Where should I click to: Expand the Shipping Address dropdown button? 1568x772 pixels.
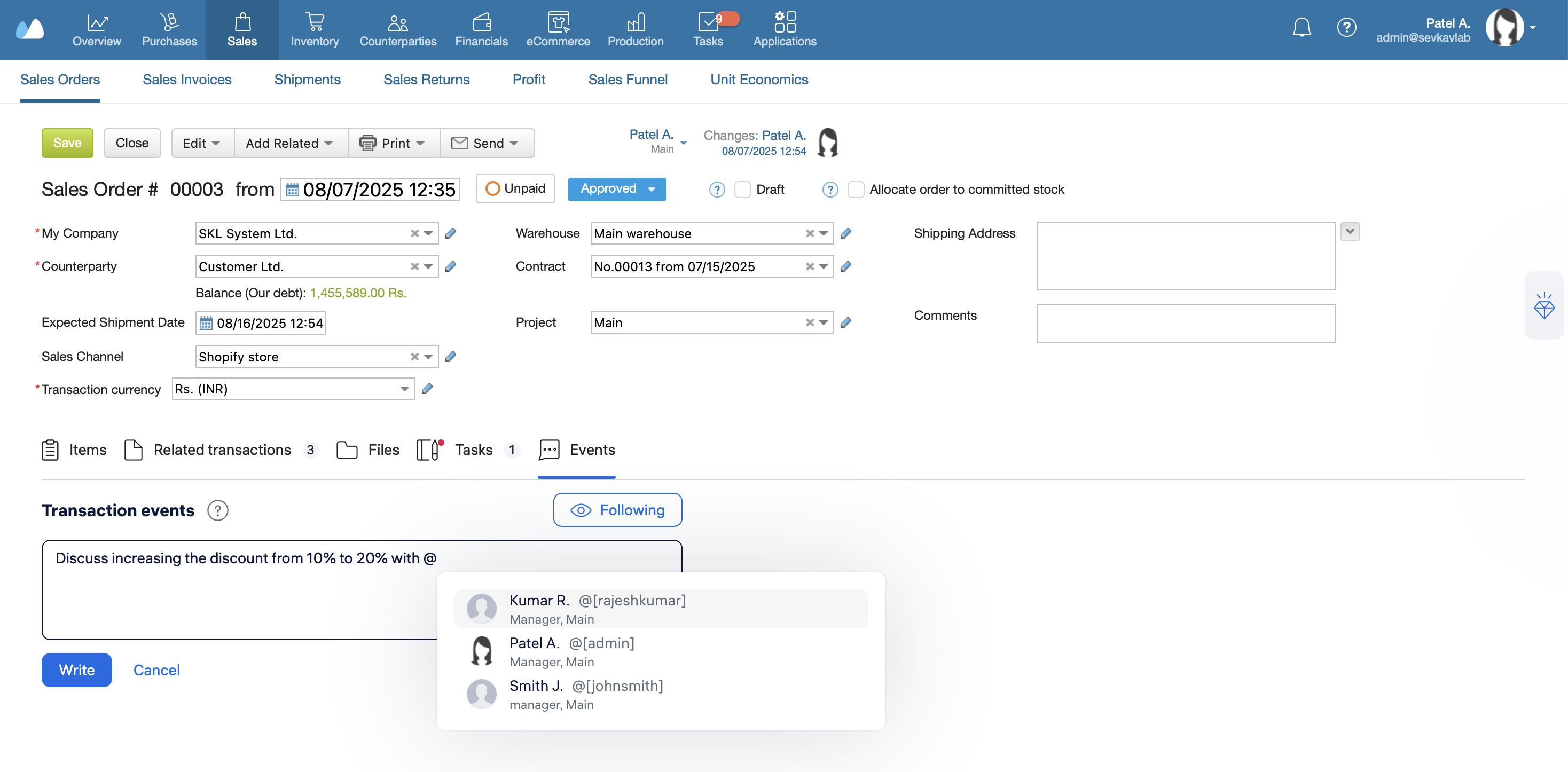(x=1350, y=232)
